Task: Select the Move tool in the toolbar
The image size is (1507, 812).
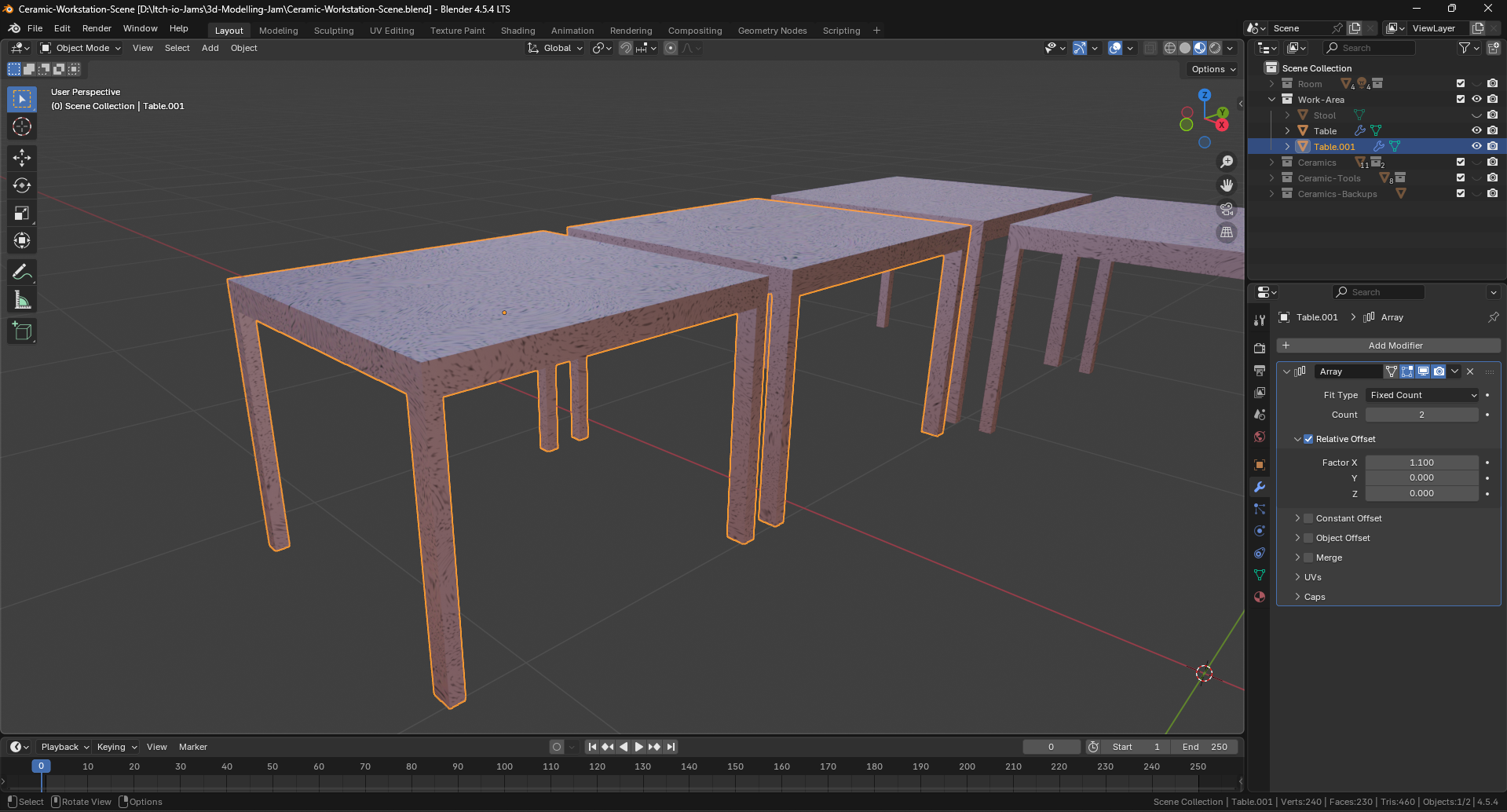Action: pos(22,158)
